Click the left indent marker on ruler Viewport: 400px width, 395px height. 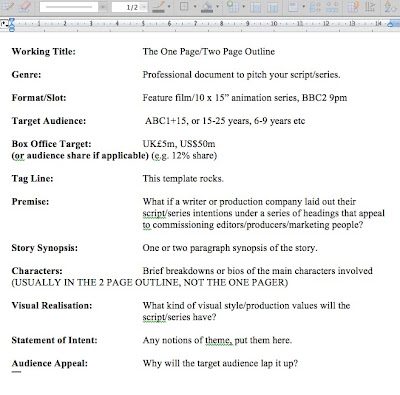(12, 24)
